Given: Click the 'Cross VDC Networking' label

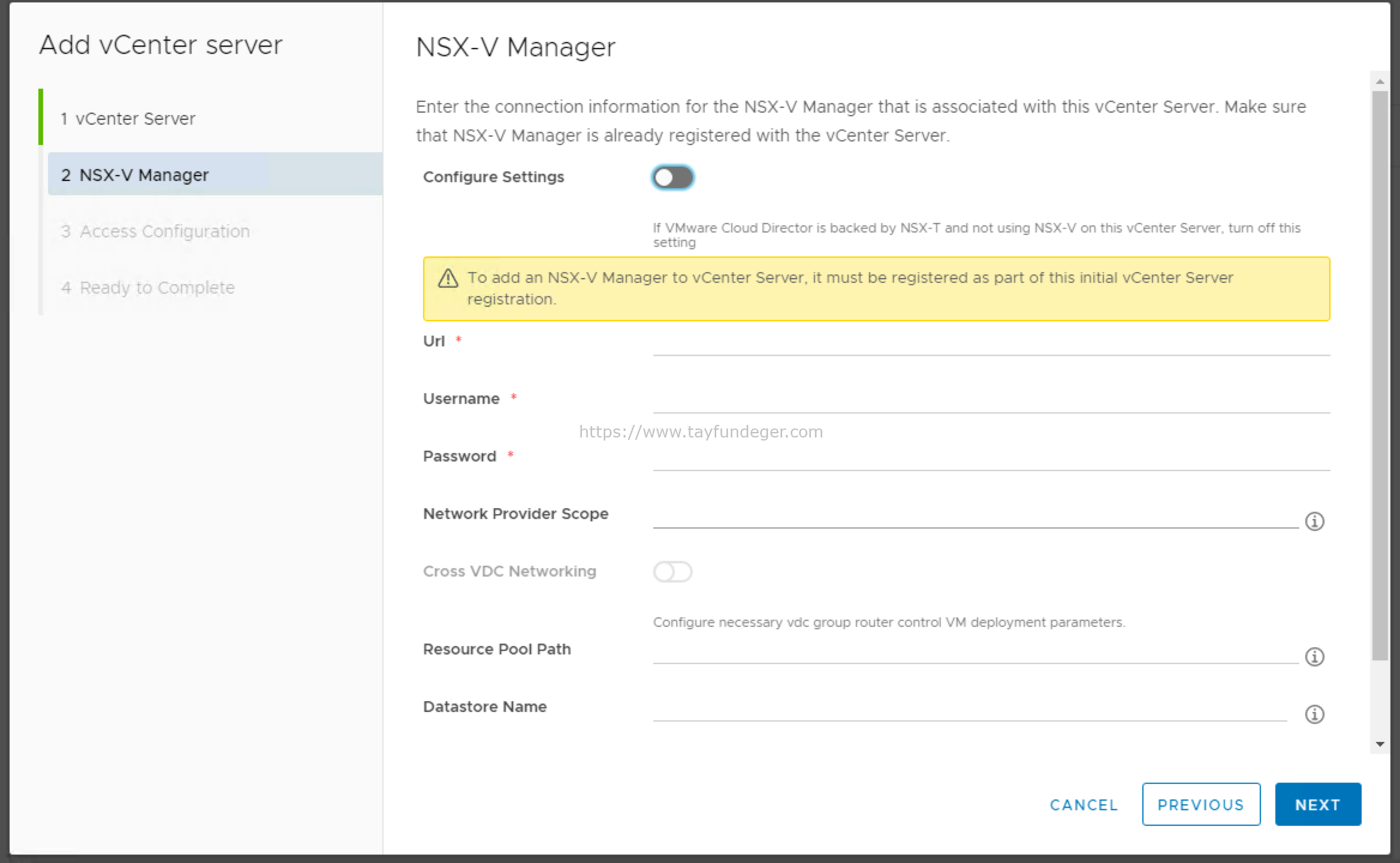Looking at the screenshot, I should [509, 572].
